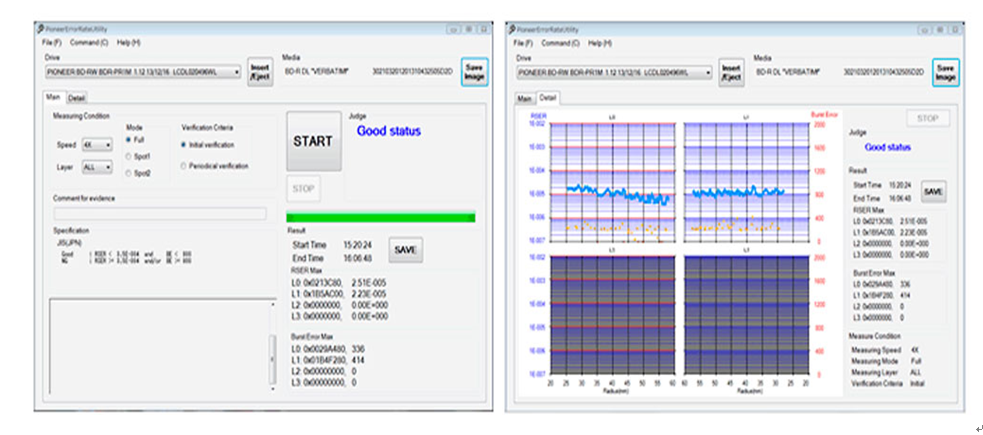Open Help (H) menu in right window

pos(599,43)
